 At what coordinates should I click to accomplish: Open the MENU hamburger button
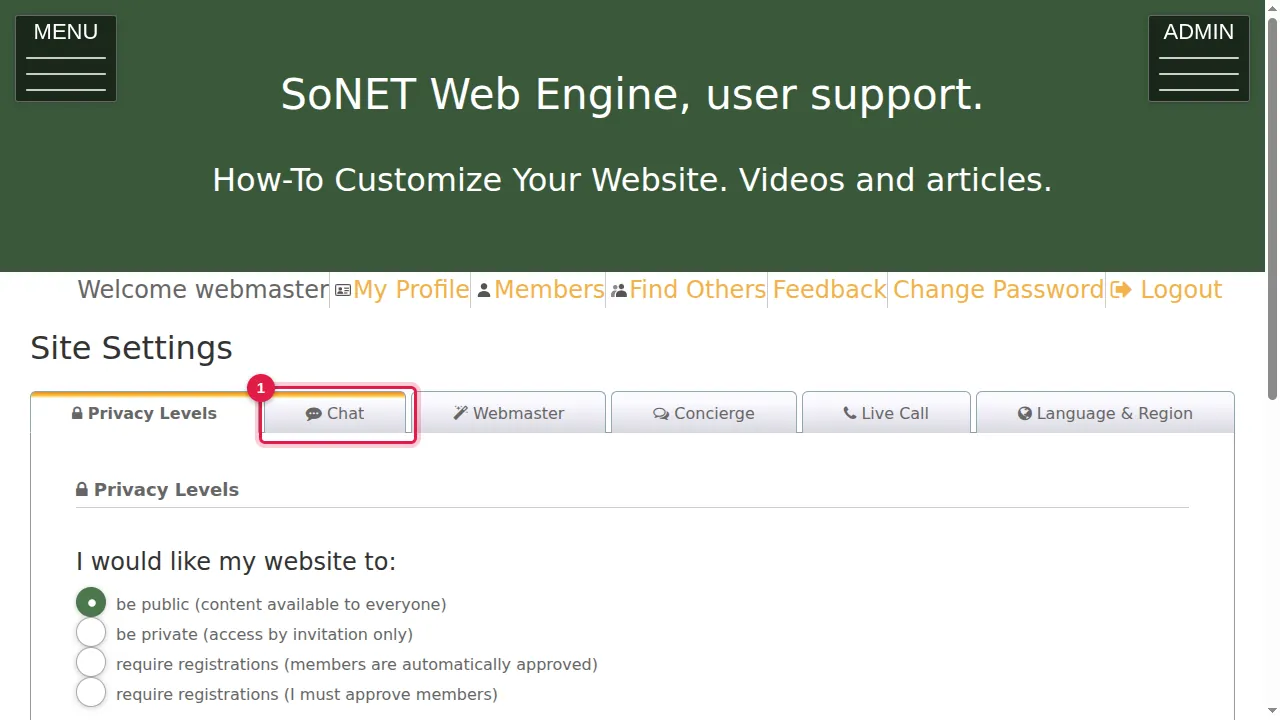(x=66, y=58)
